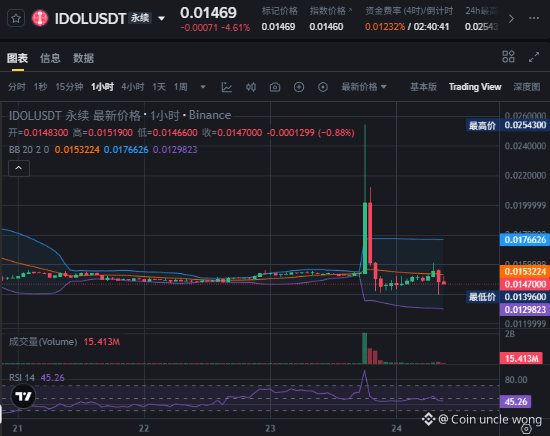Click the RSI 14 indicator label

[x=22, y=378]
